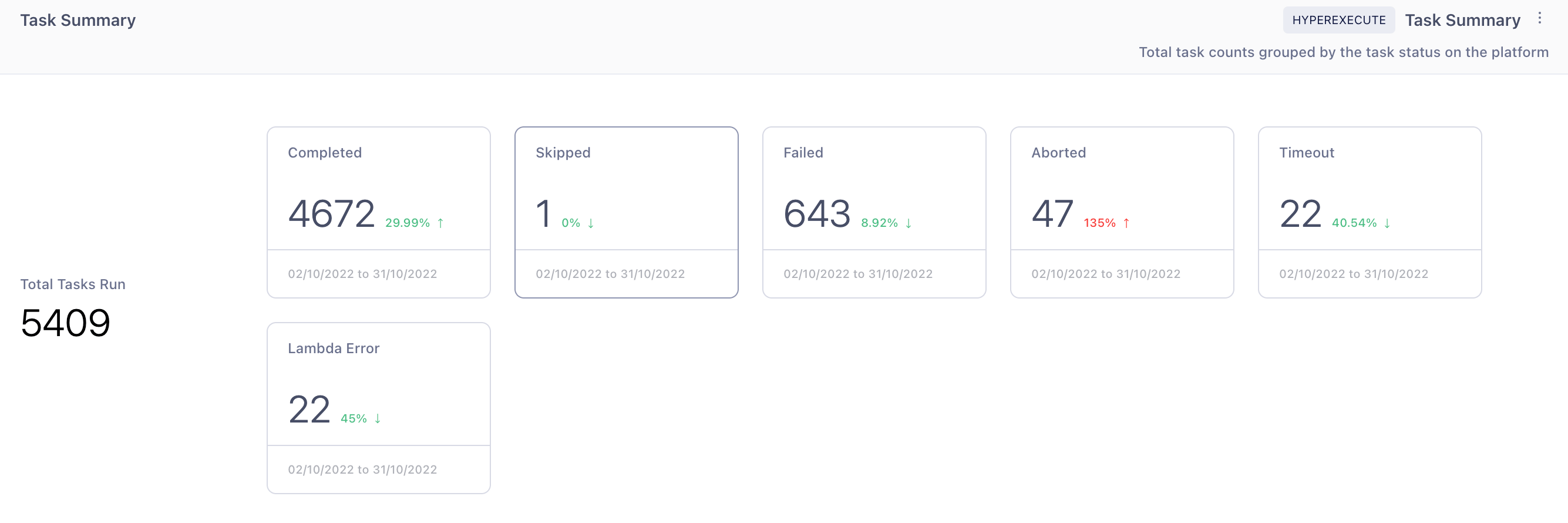
Task: Open the three-dot widget options menu
Action: 1539,18
